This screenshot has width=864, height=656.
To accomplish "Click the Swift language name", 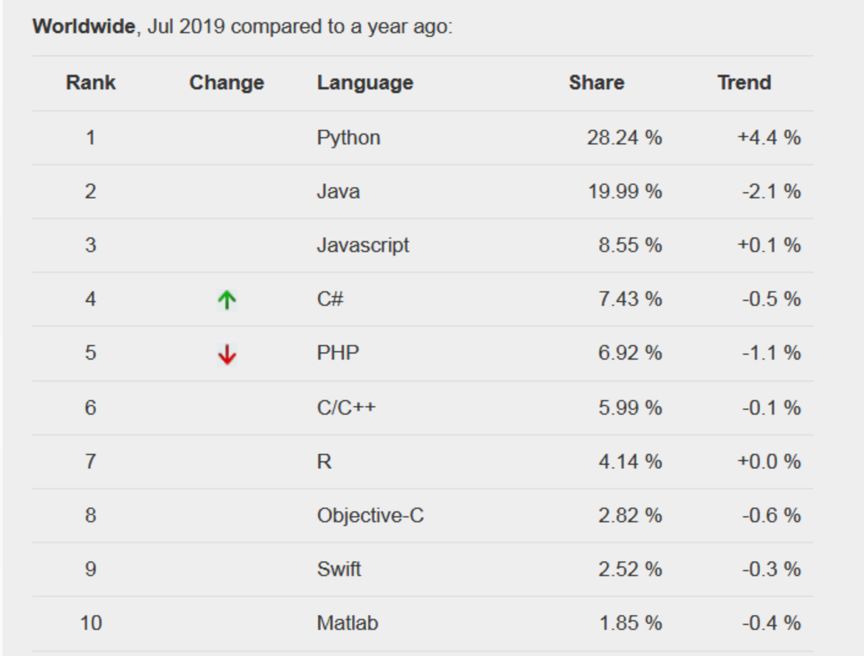I will pyautogui.click(x=339, y=570).
